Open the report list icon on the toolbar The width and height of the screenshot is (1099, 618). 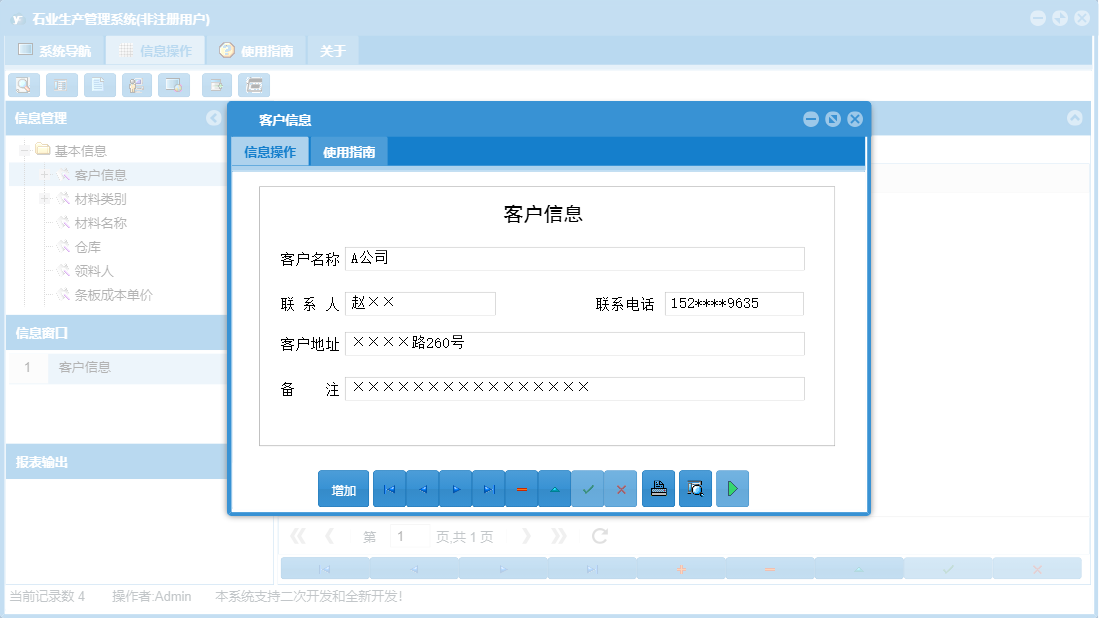tap(61, 85)
